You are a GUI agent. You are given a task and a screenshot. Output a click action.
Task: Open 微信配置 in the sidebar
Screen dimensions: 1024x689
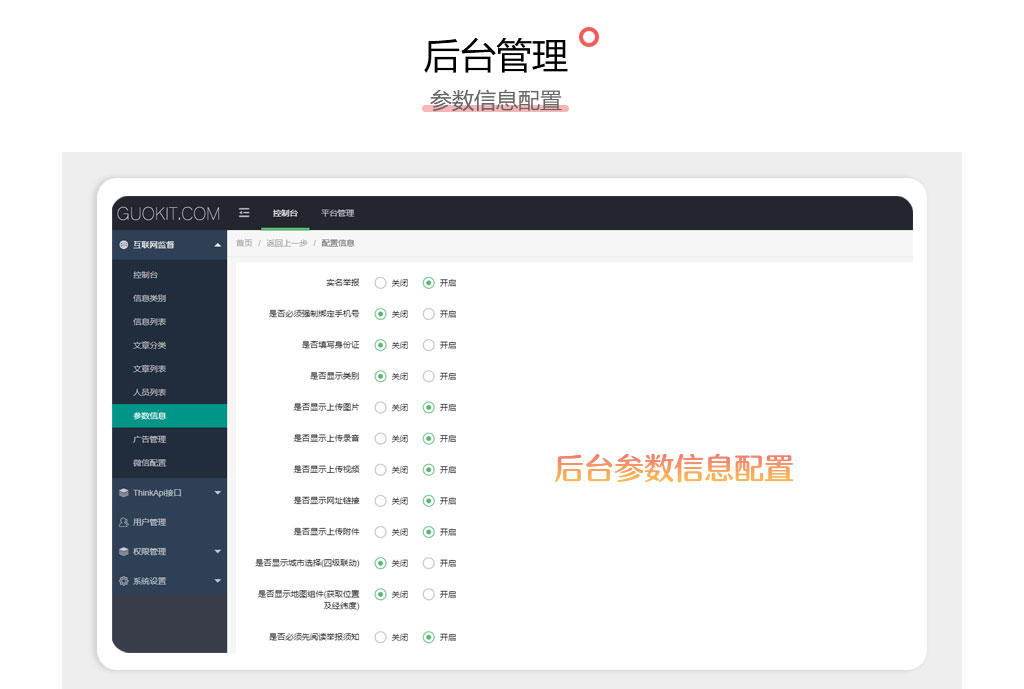point(150,463)
